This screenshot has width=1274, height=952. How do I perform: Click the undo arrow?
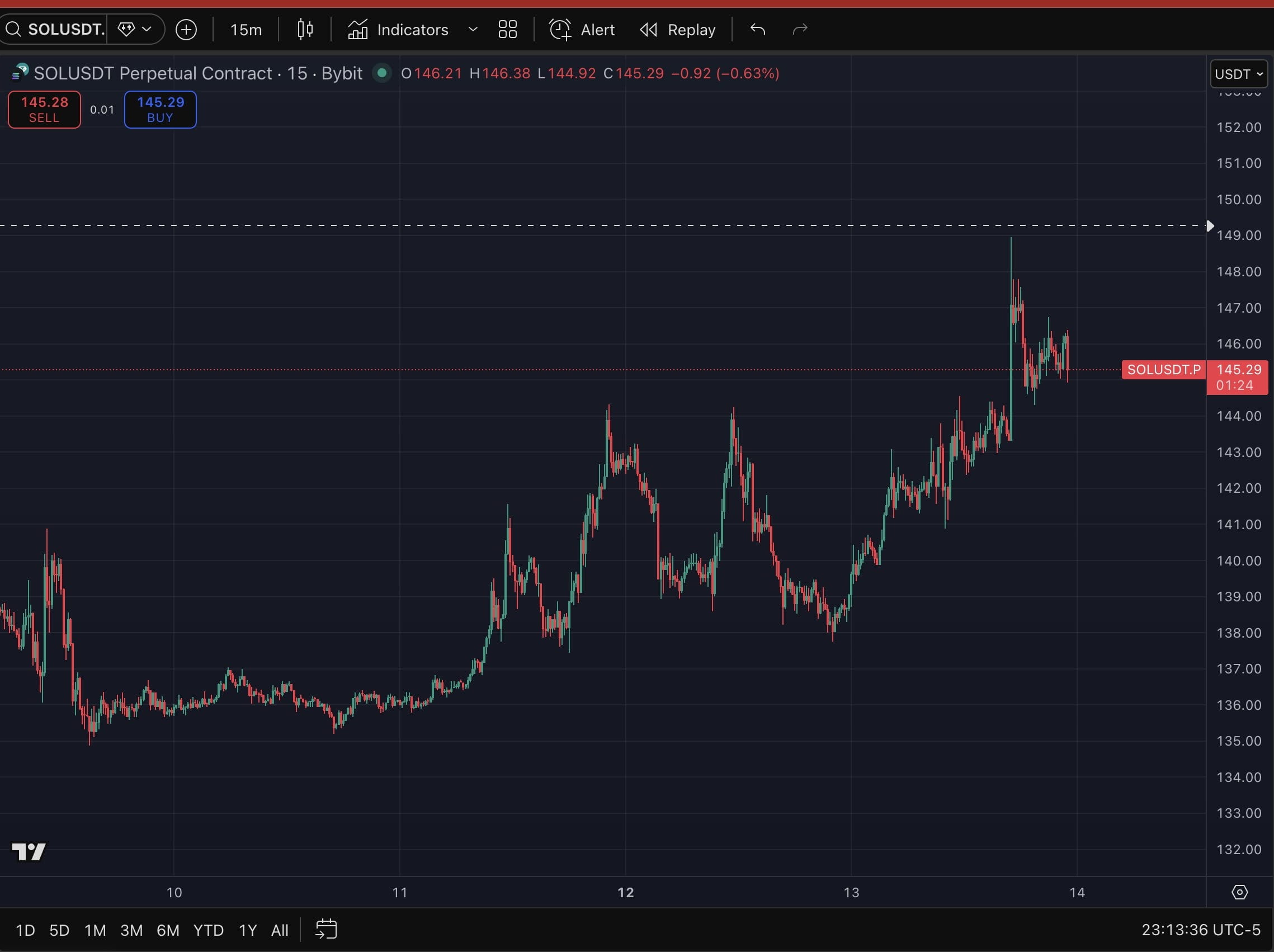(757, 30)
